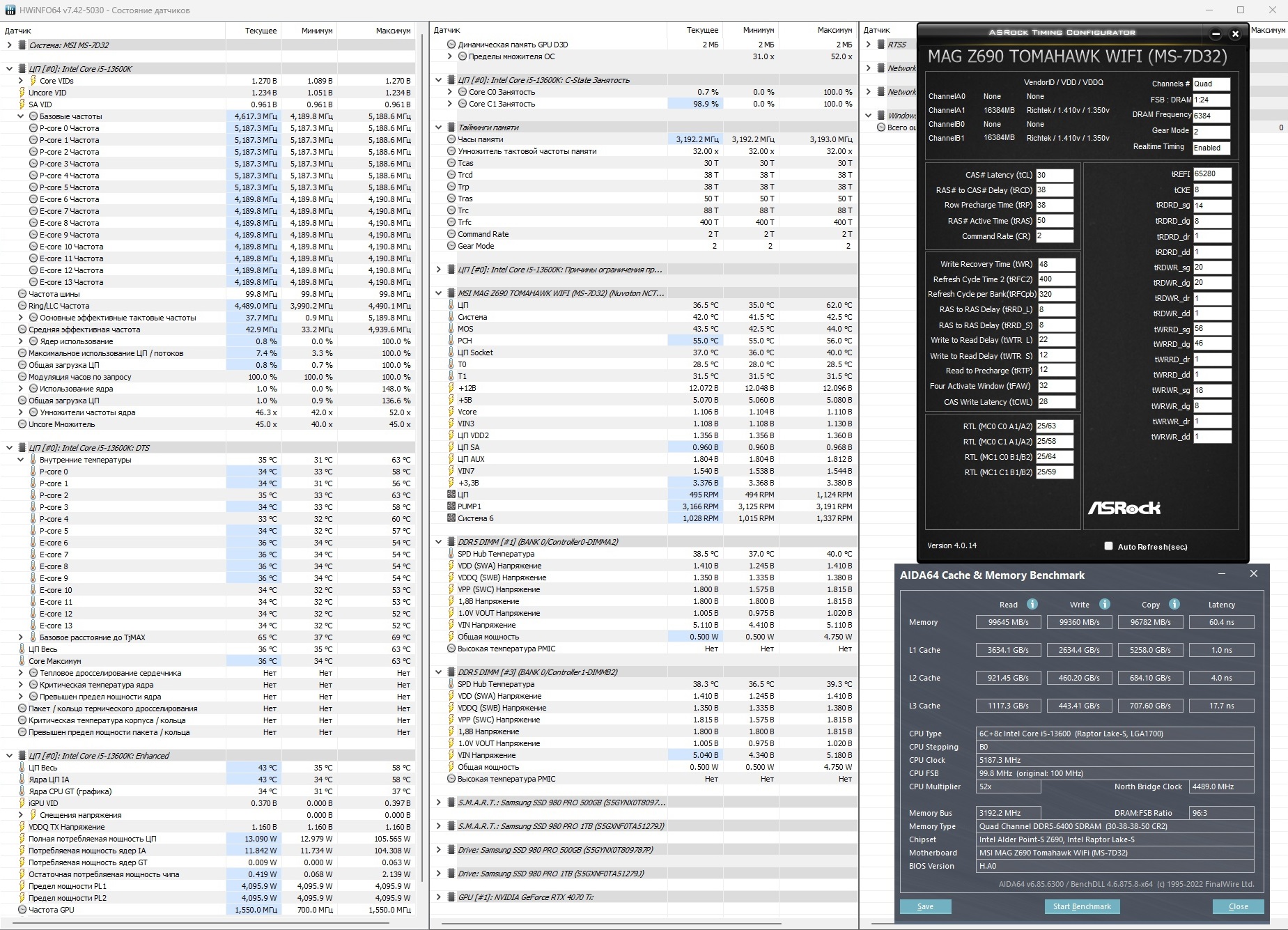The image size is (1288, 930).
Task: Click the lightning icon next to +12В
Action: pos(451,388)
